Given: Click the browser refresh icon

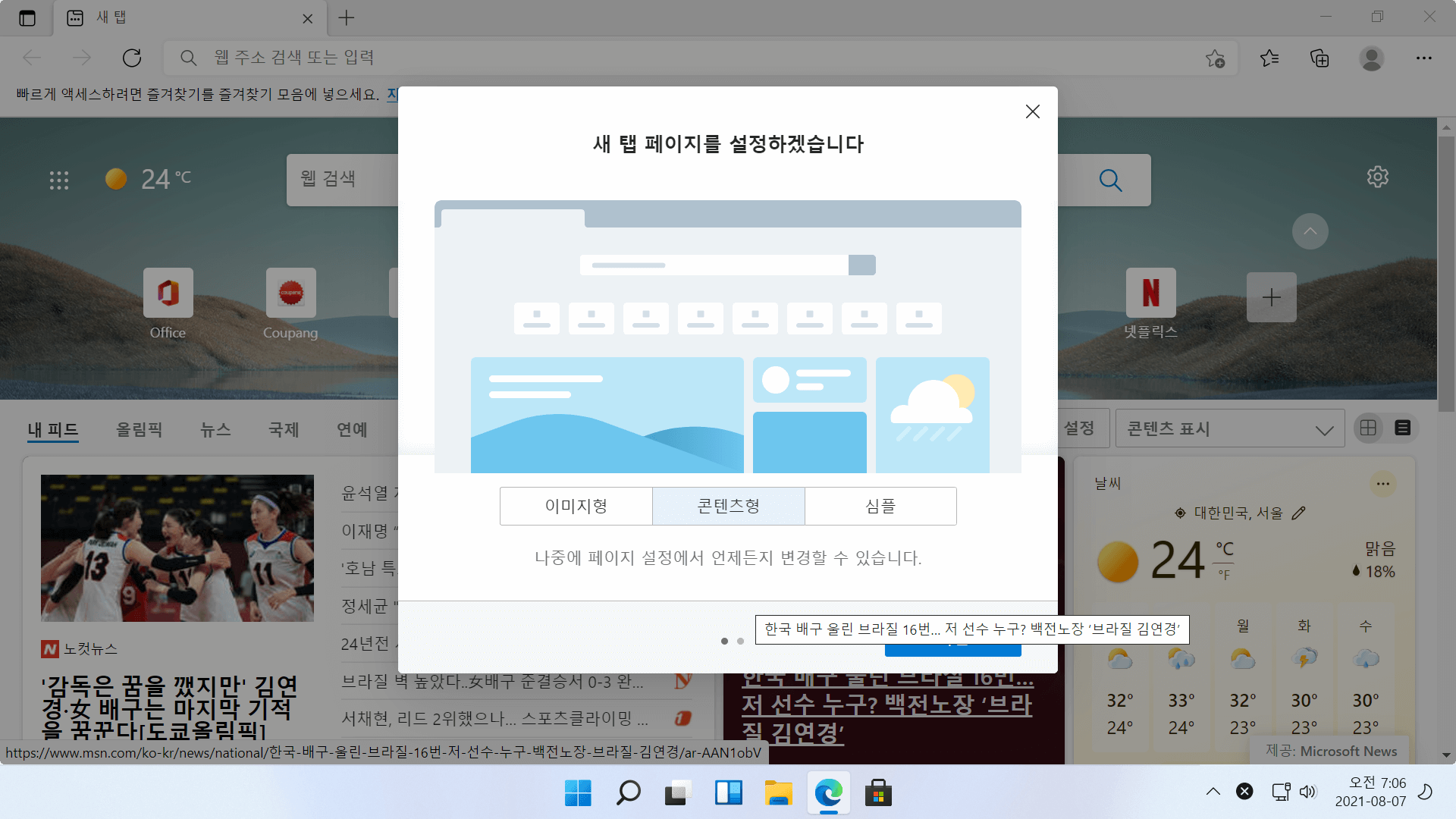Looking at the screenshot, I should pos(132,58).
